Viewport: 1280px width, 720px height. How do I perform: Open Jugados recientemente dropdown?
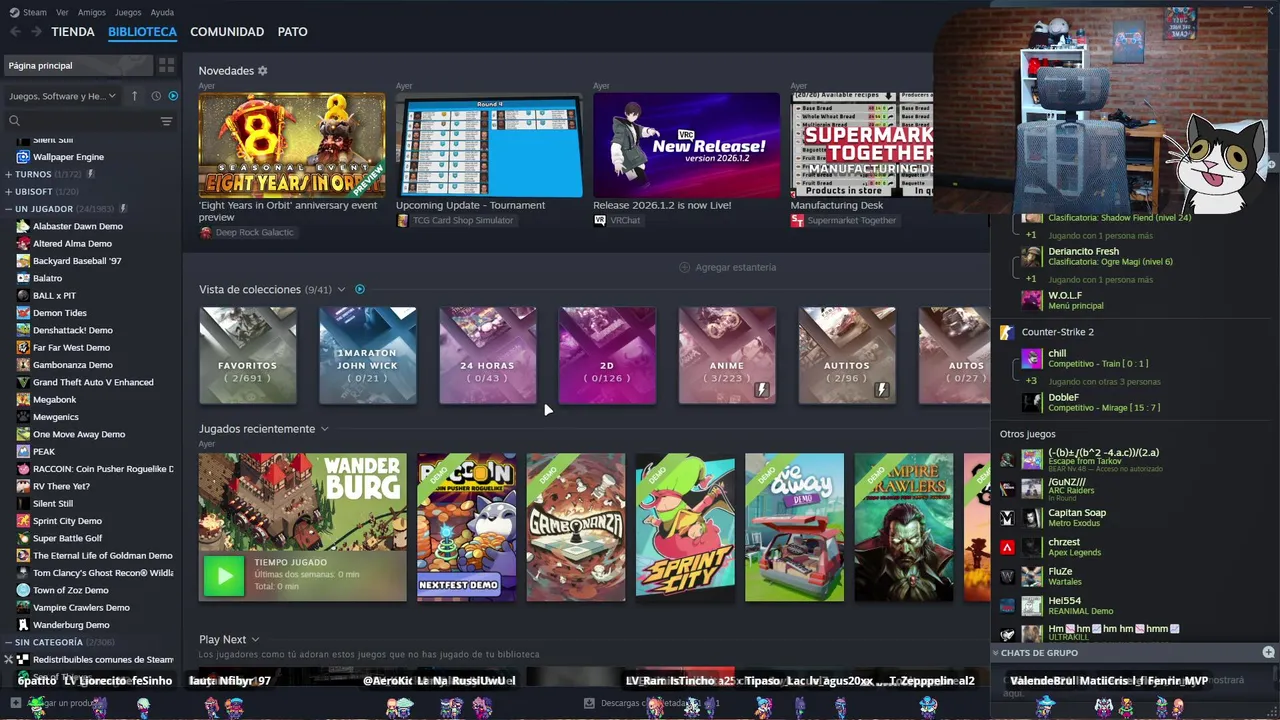[324, 429]
